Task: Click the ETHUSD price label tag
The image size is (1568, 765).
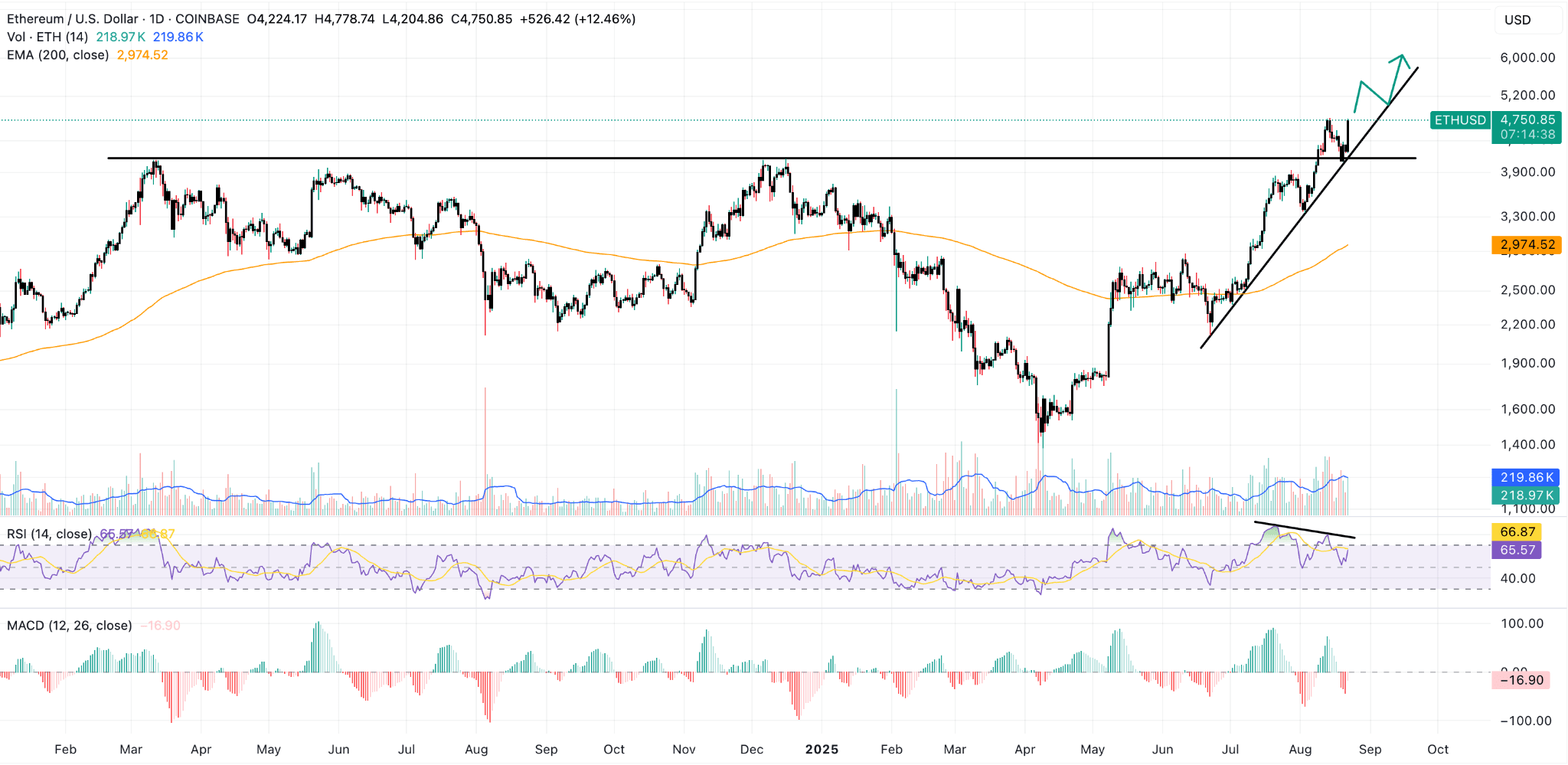Action: [1460, 120]
